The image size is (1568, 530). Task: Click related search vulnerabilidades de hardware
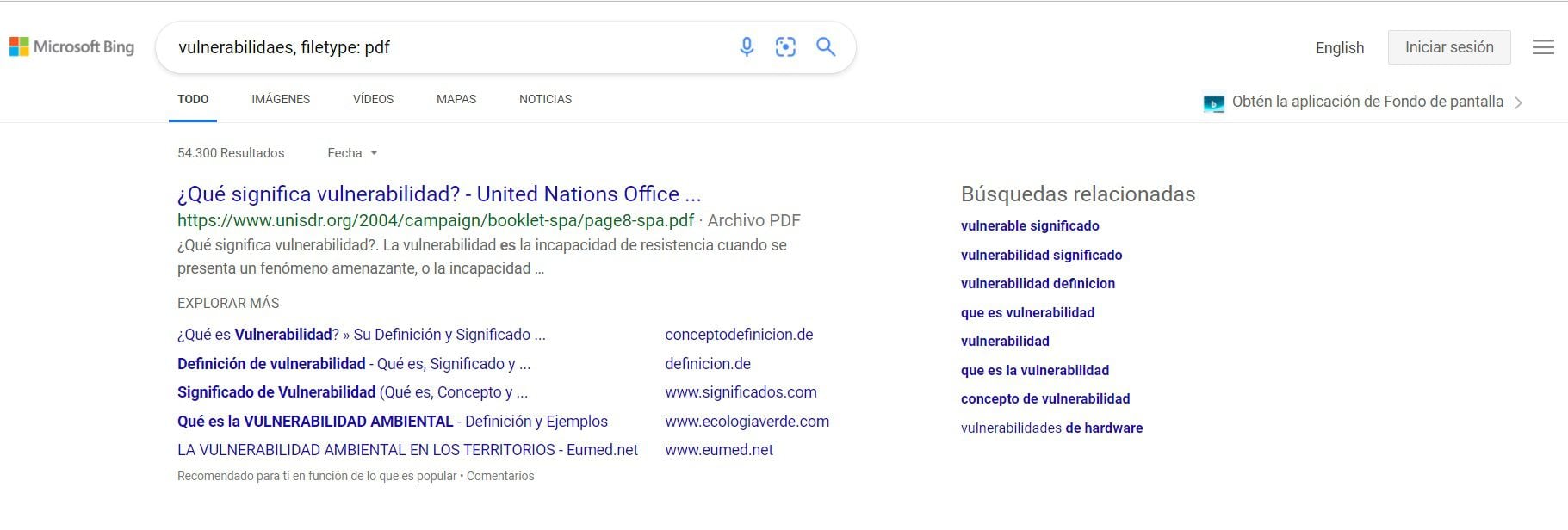[1051, 428]
